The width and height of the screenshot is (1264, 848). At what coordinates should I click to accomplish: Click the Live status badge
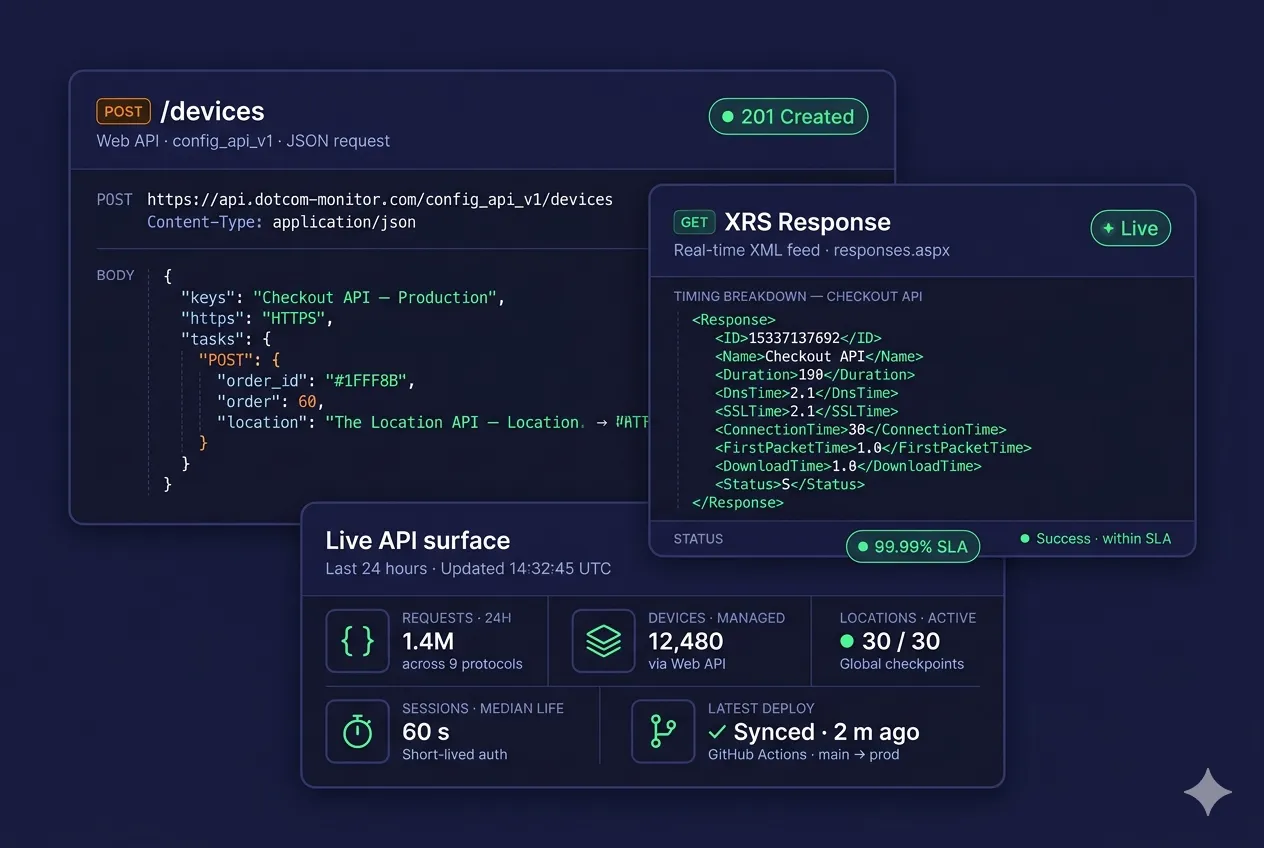(x=1130, y=228)
